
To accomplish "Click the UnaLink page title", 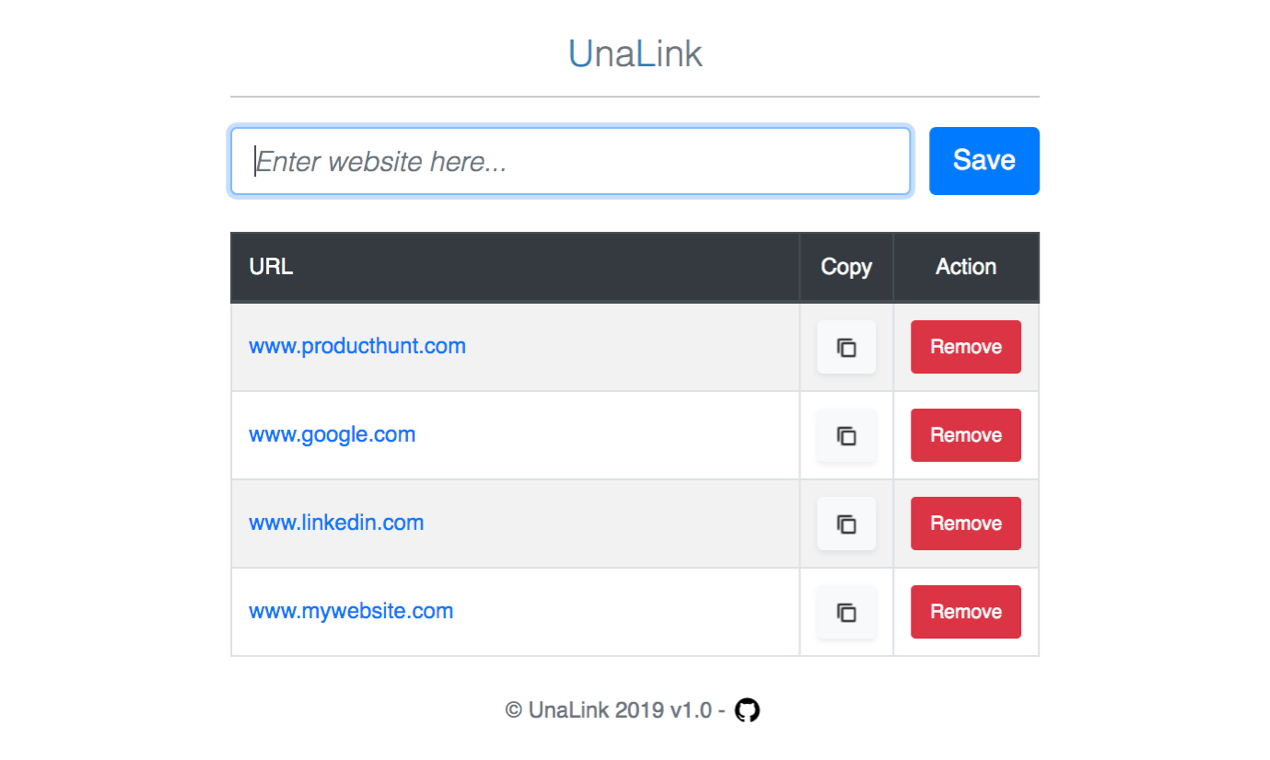I will [634, 53].
